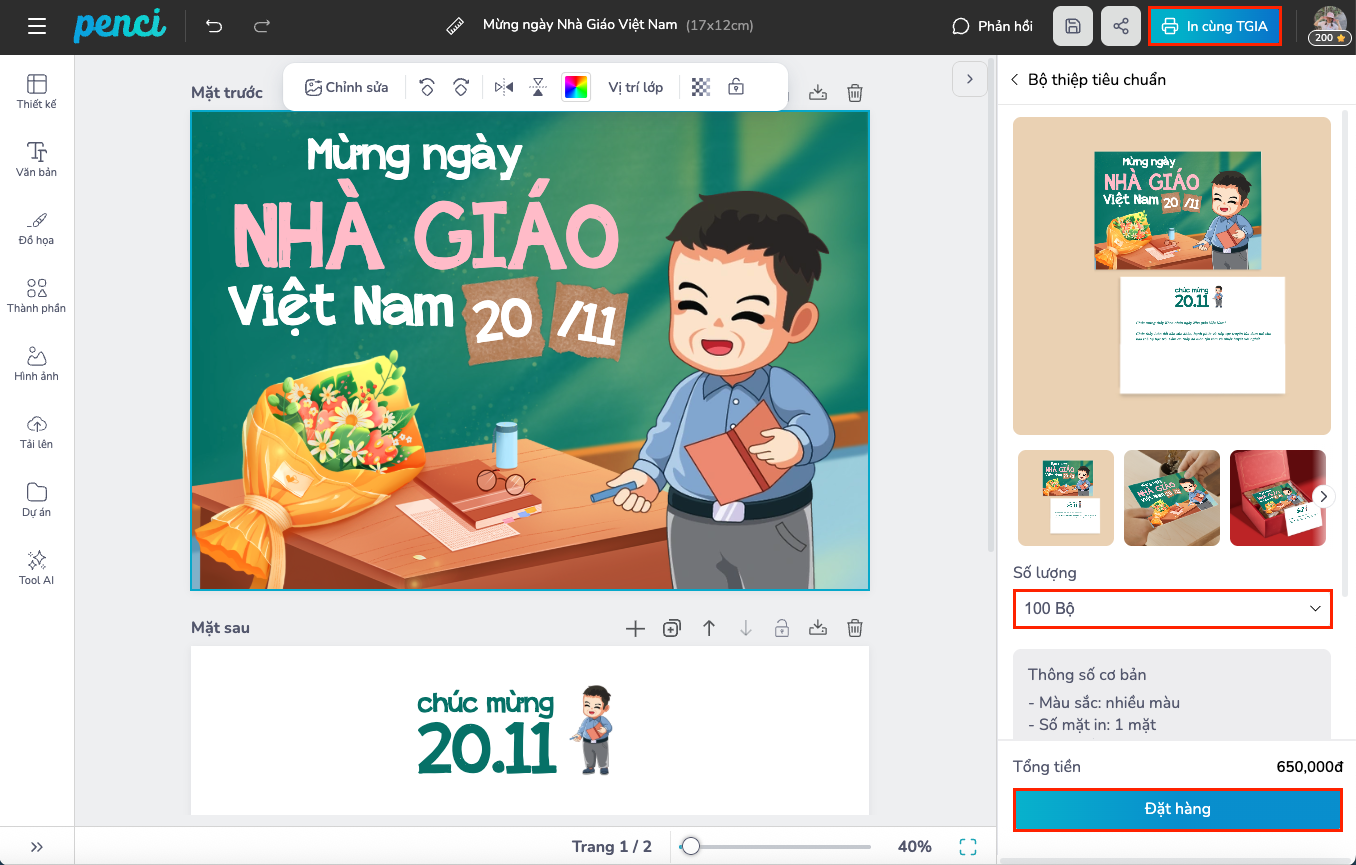Viewport: 1356px width, 865px height.
Task: Expand the left sidebar with double chevron
Action: click(x=37, y=847)
